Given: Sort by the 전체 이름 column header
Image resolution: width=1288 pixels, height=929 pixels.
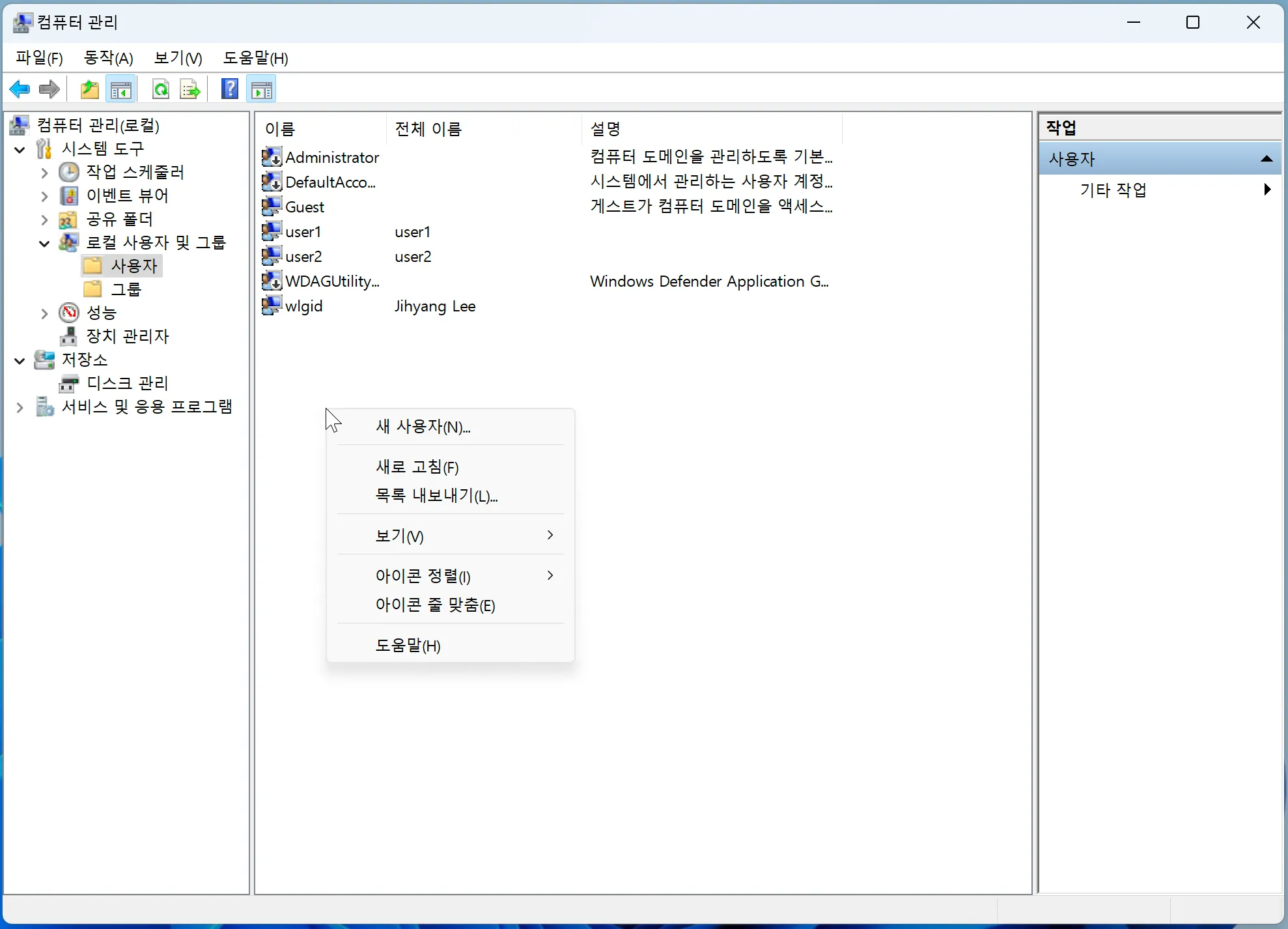Looking at the screenshot, I should 484,129.
